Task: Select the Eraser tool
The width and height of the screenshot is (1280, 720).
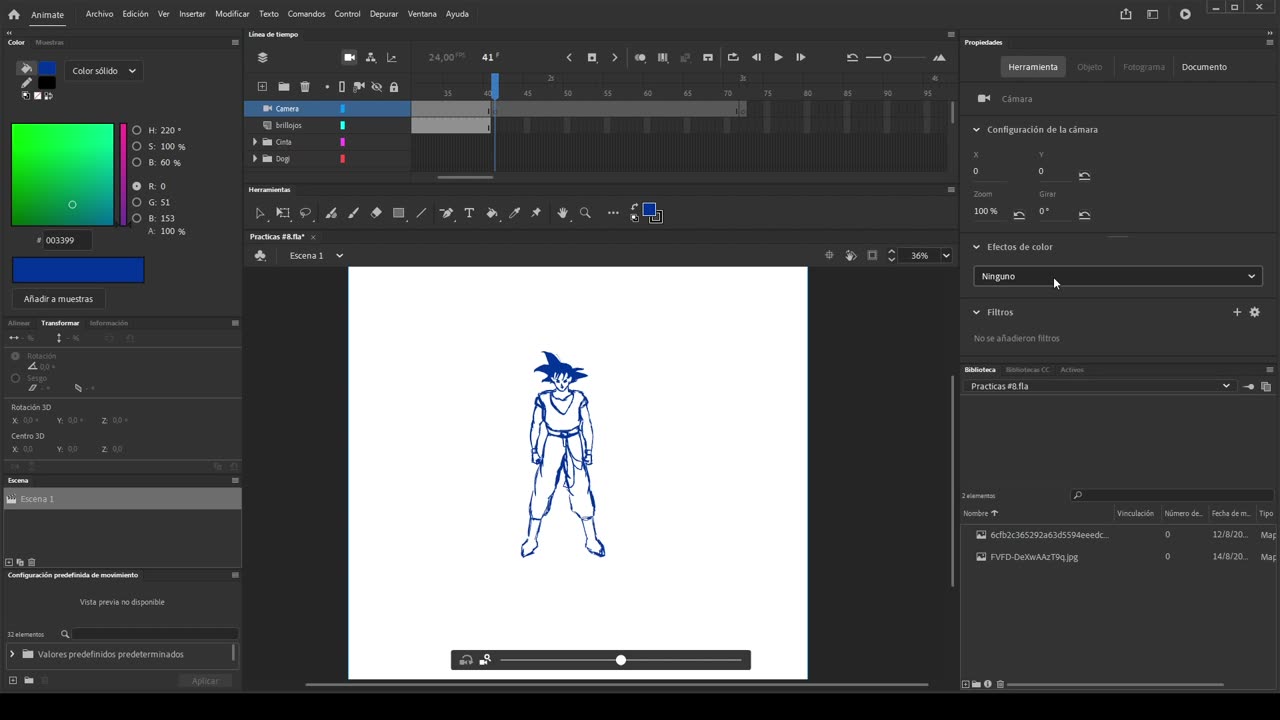Action: coord(376,213)
